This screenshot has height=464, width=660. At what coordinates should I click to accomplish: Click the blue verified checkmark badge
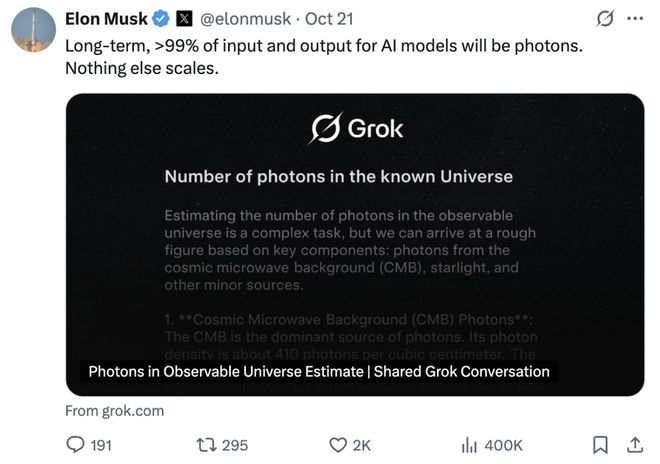click(159, 19)
